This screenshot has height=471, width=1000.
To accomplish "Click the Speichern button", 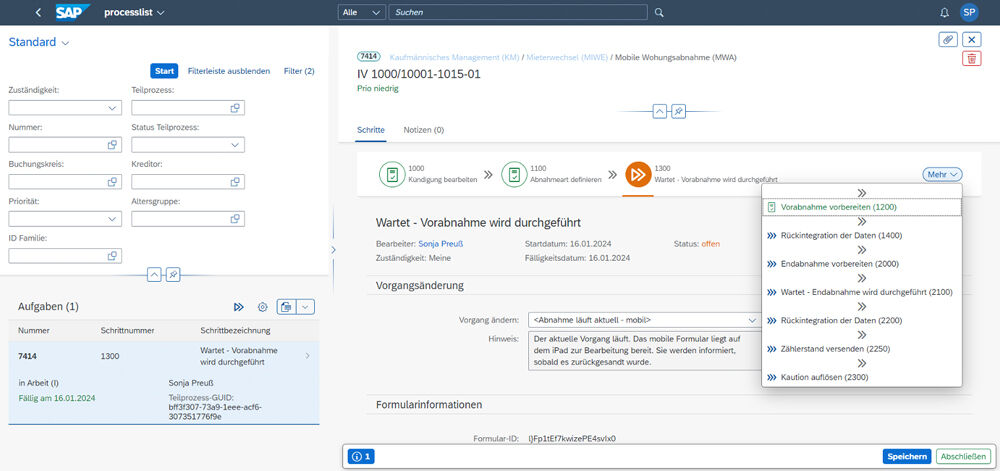I will click(906, 456).
